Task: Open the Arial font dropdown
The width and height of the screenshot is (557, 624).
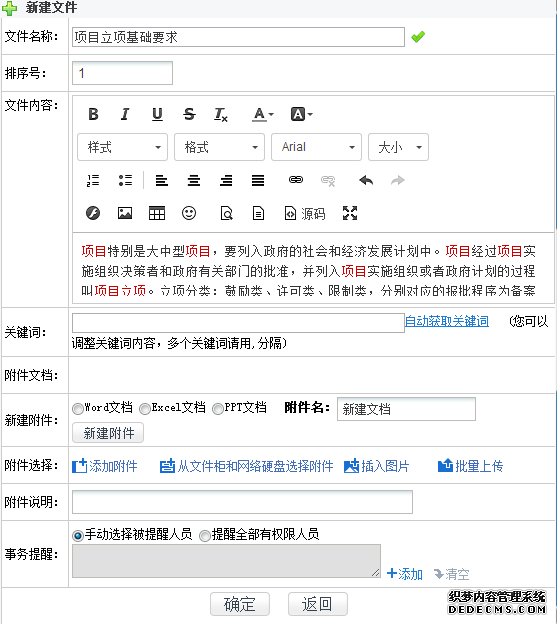Action: click(316, 147)
